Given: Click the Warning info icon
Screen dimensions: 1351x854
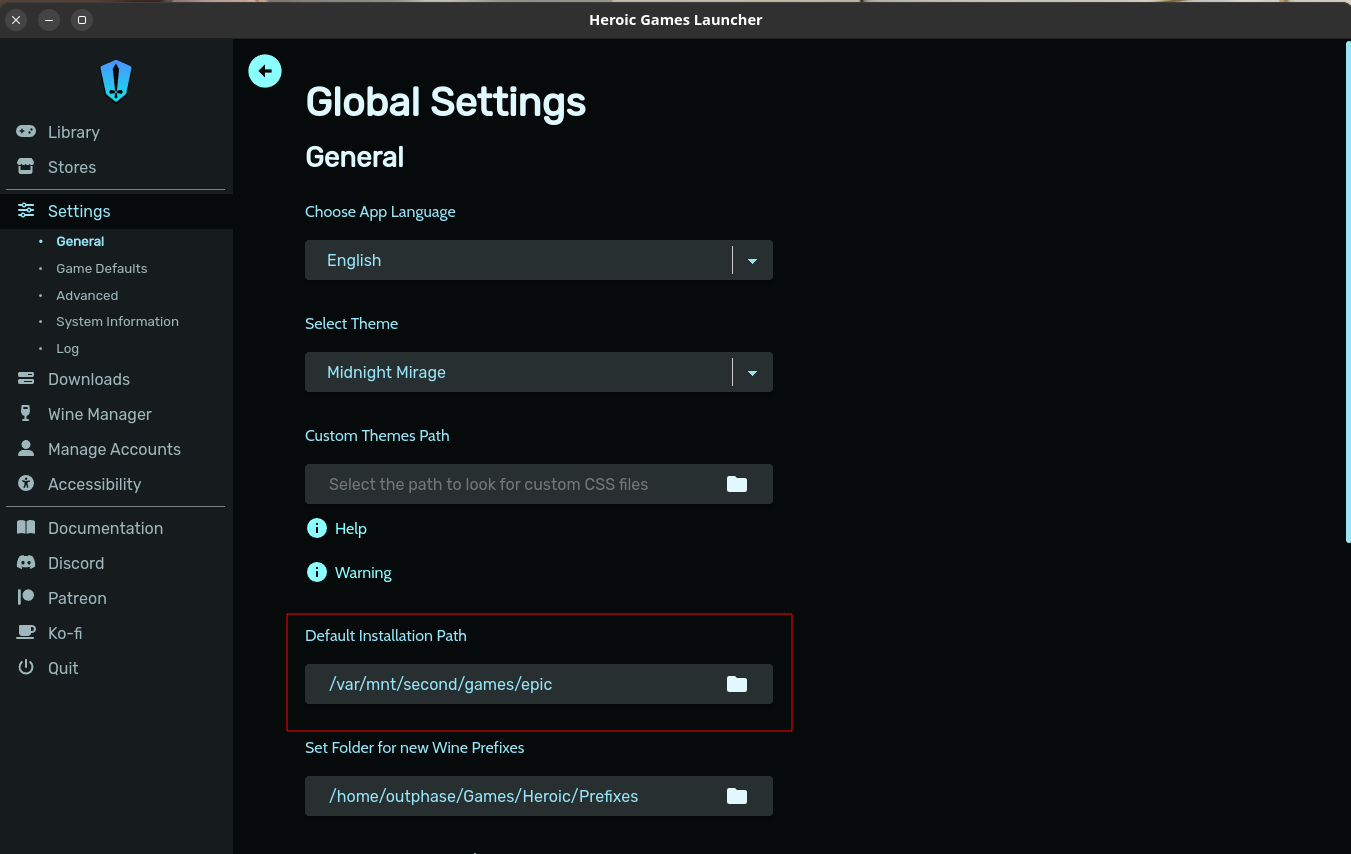Looking at the screenshot, I should 317,572.
